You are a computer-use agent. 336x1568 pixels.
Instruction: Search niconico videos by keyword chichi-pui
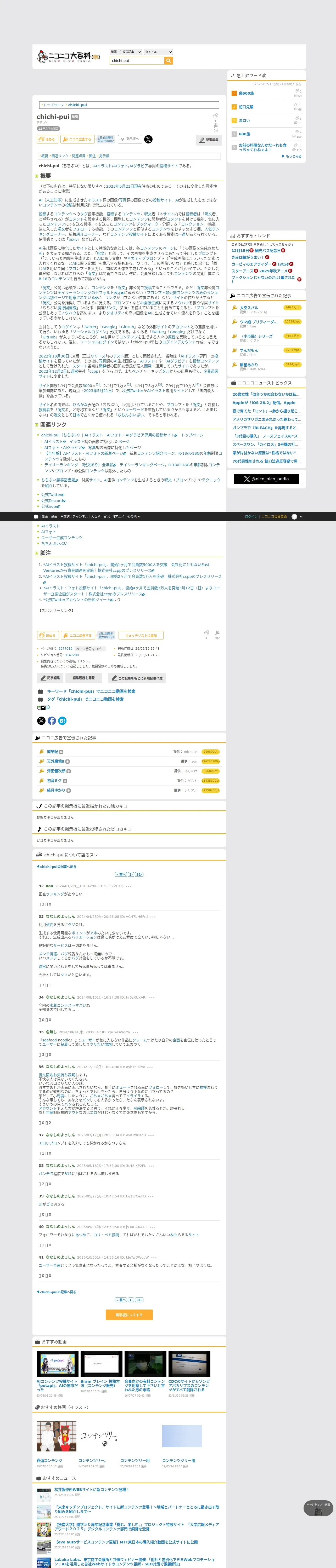tap(92, 691)
